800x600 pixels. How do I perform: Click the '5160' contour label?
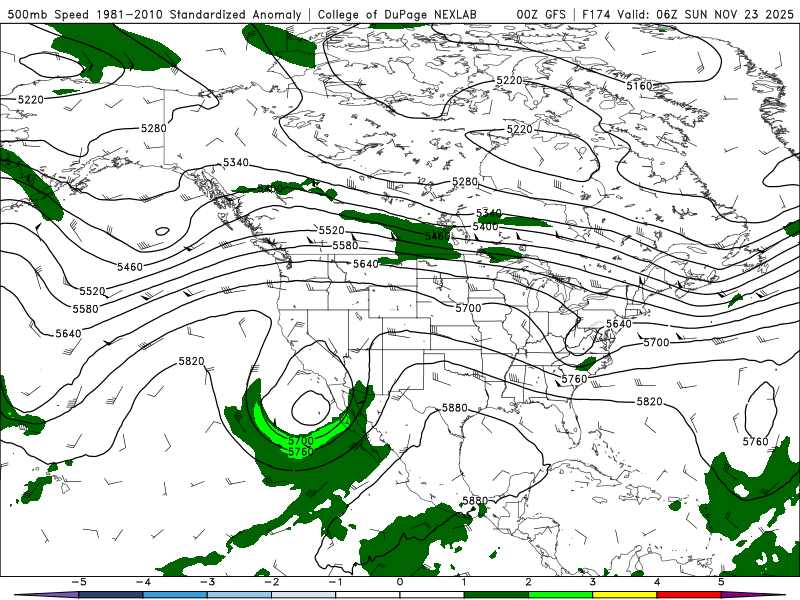pos(640,86)
